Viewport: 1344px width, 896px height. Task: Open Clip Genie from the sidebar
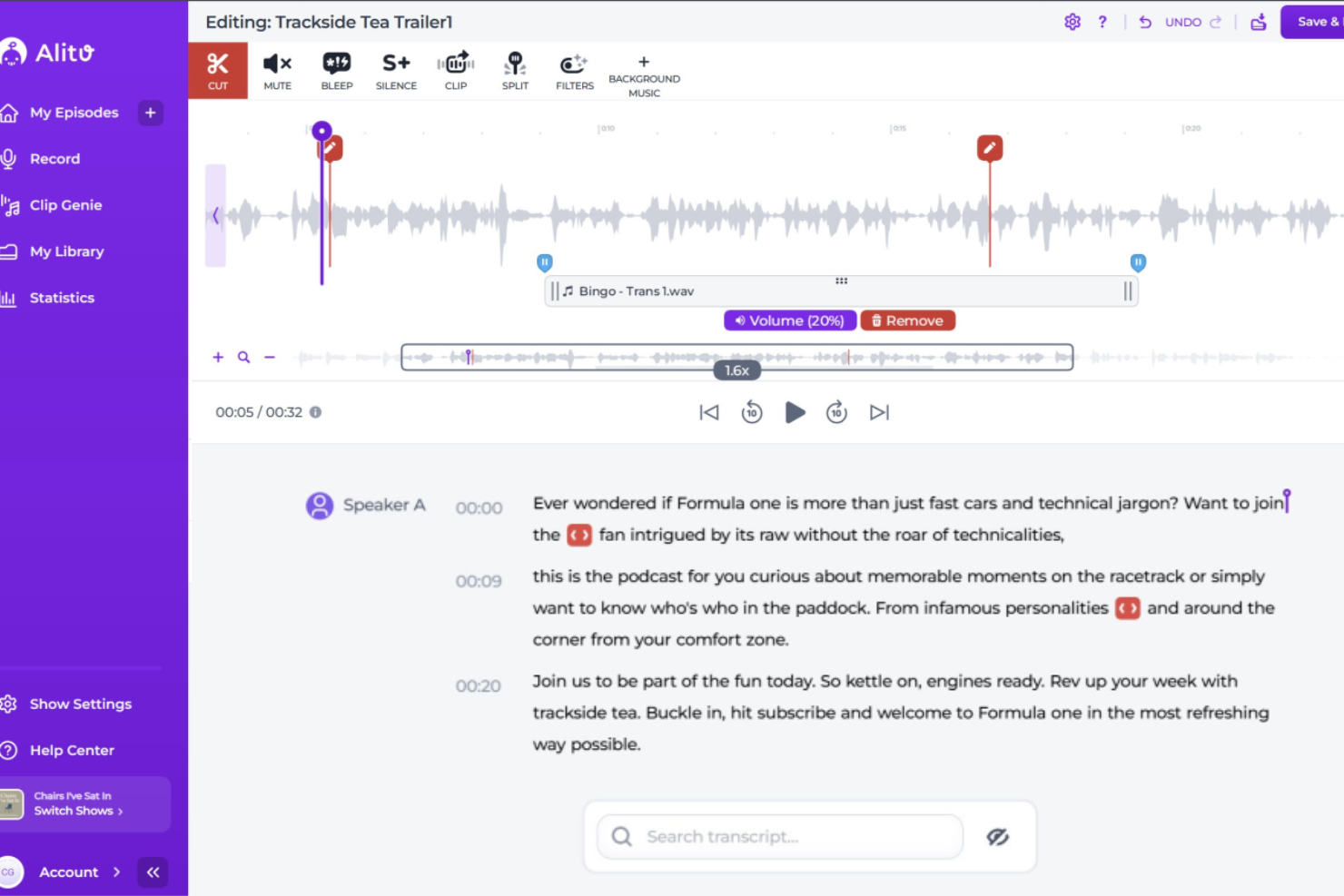pos(66,204)
